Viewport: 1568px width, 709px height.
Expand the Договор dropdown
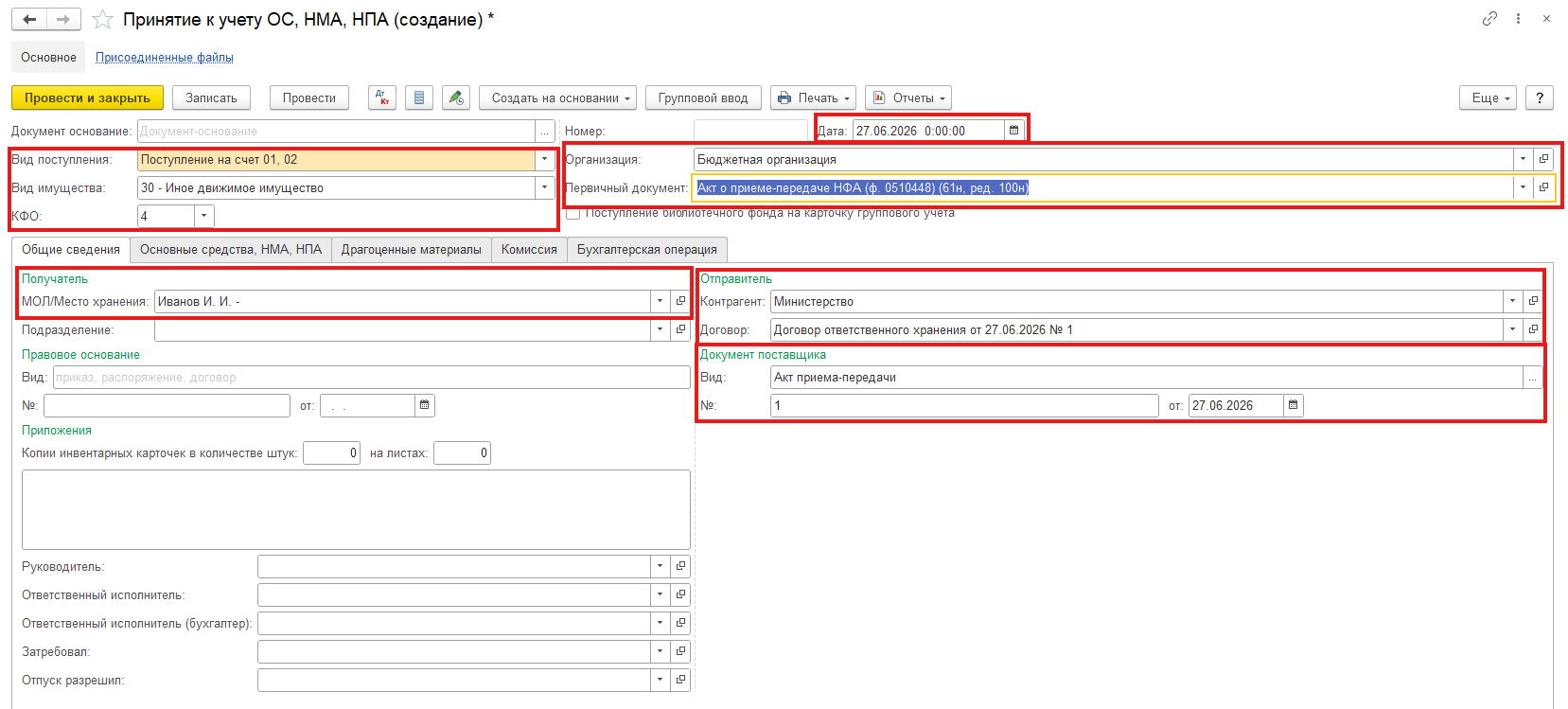pyautogui.click(x=1512, y=329)
